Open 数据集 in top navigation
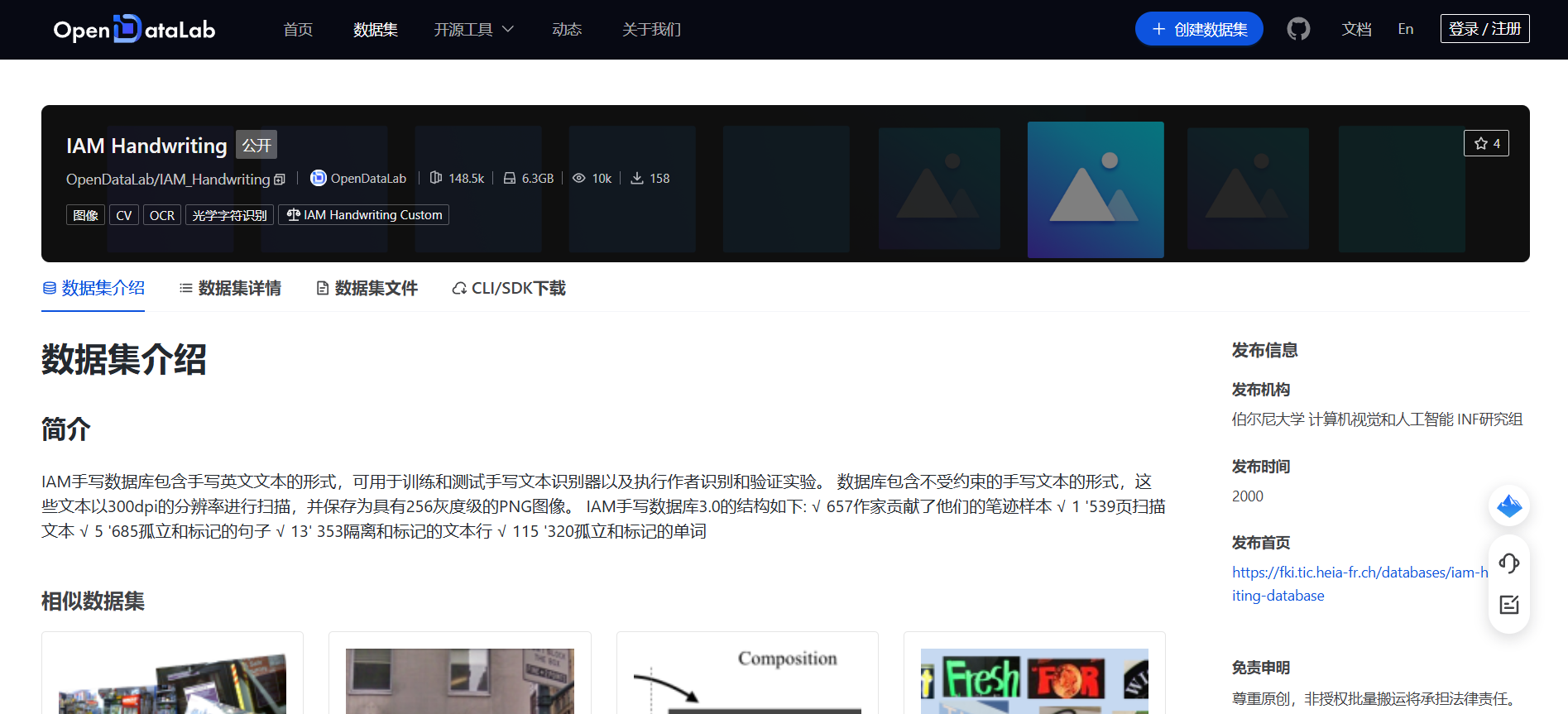This screenshot has width=1568, height=714. [x=376, y=30]
